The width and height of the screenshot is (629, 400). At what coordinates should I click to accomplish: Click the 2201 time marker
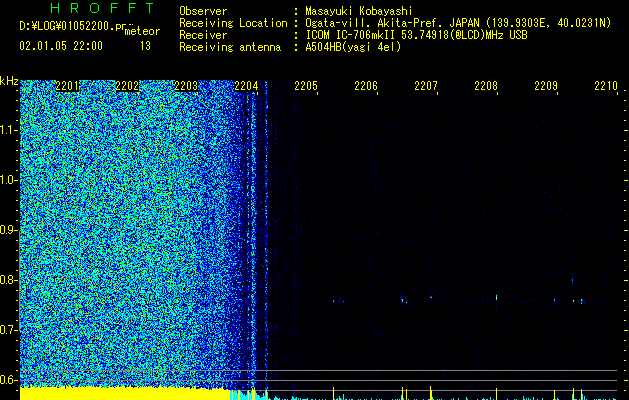tap(67, 86)
